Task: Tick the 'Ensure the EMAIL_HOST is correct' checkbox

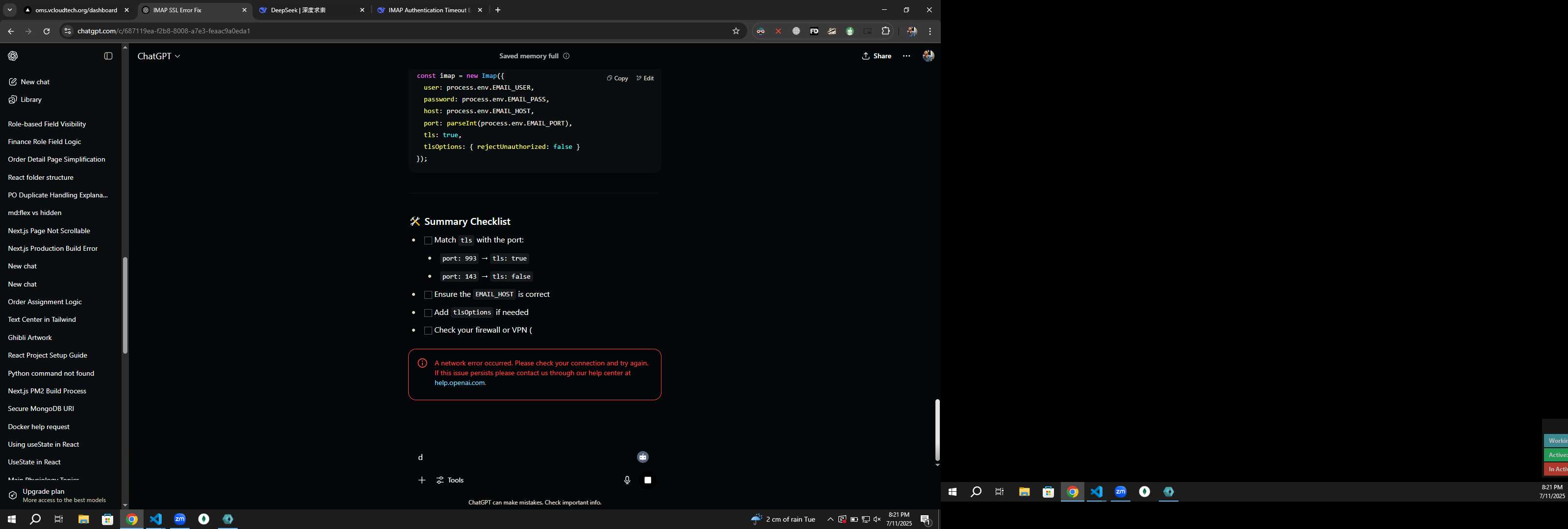Action: [x=428, y=295]
